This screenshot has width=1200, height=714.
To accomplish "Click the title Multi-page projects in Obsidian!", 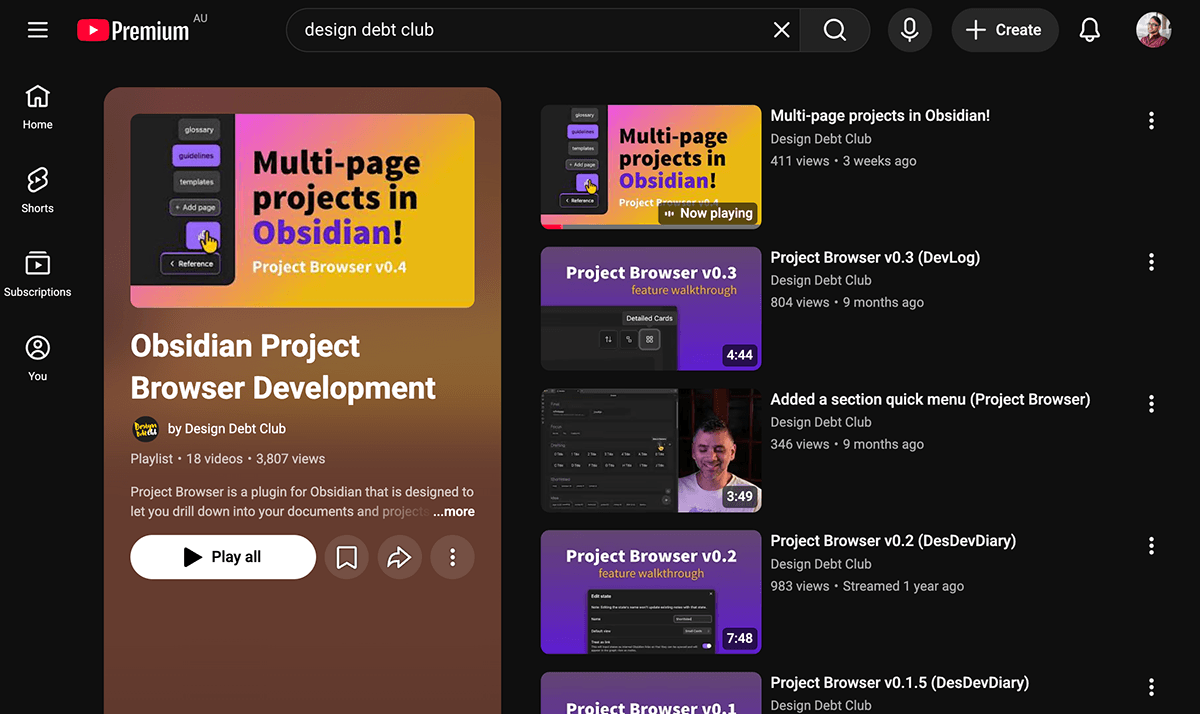I will click(x=880, y=116).
